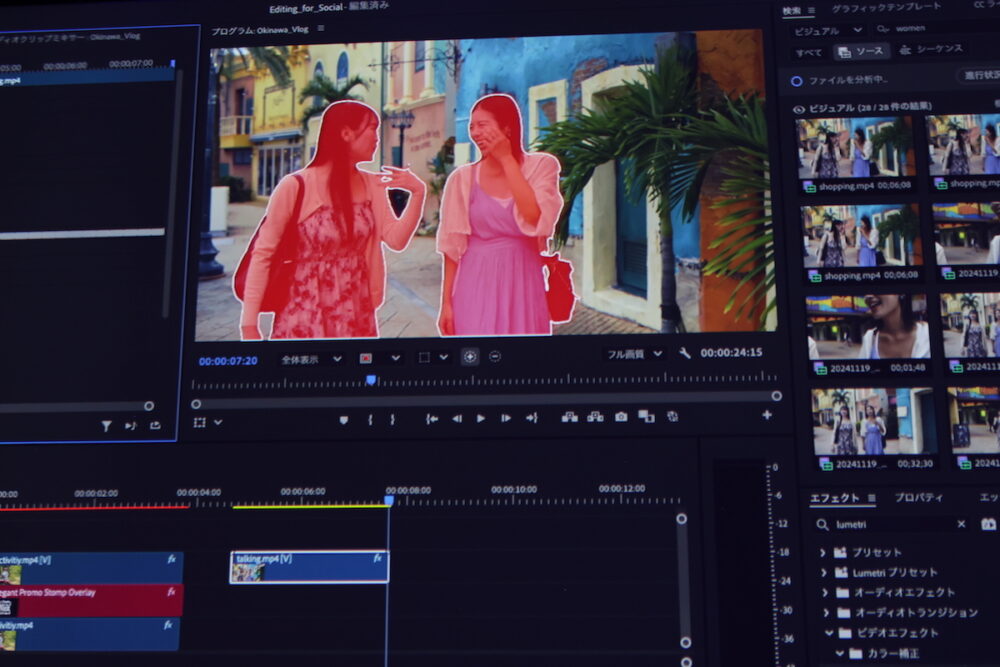The height and width of the screenshot is (667, 1000).
Task: Toggle the ビジュアル results eye icon
Action: pyautogui.click(x=798, y=108)
